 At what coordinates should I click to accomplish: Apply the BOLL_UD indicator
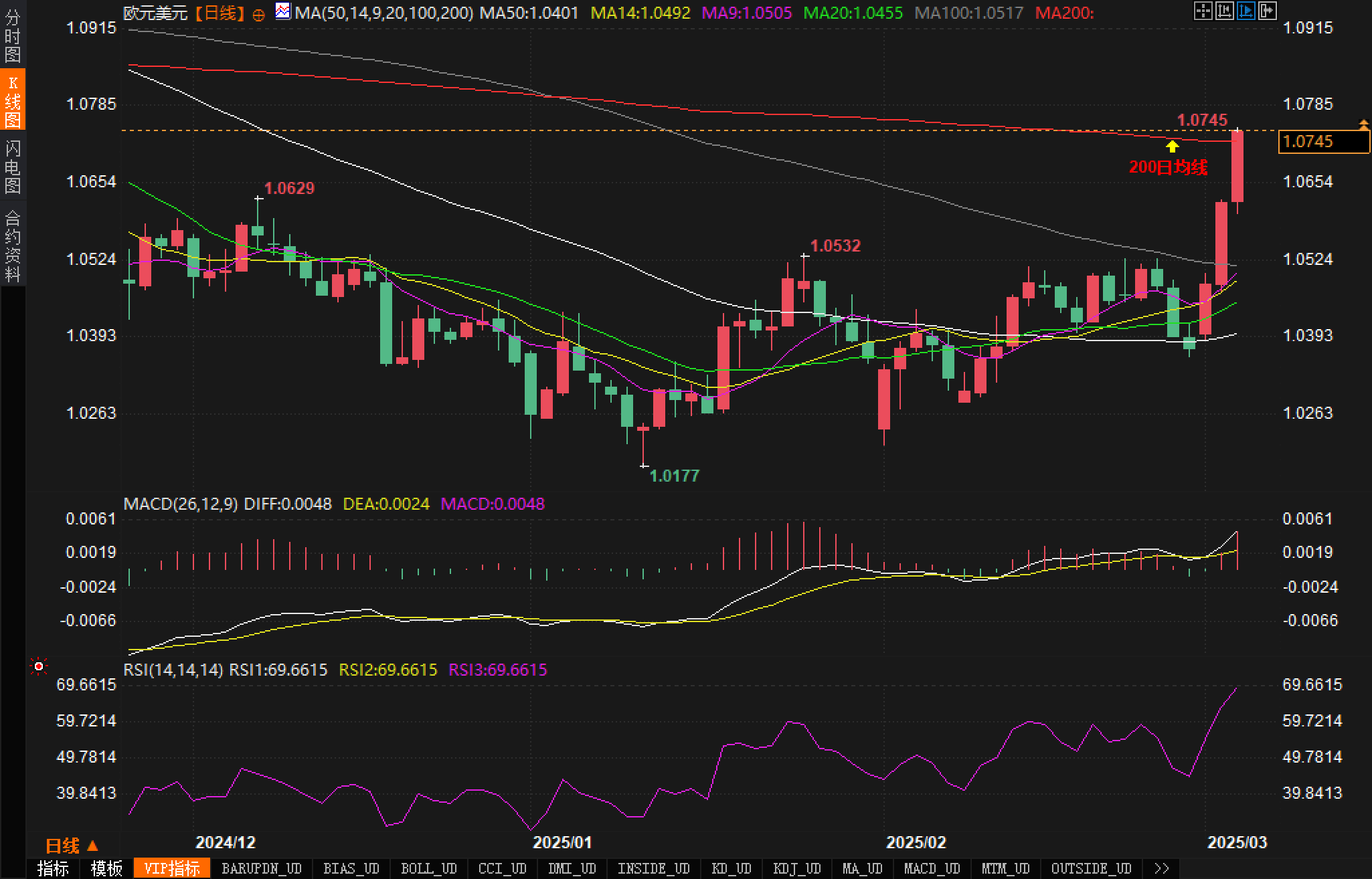tap(428, 868)
